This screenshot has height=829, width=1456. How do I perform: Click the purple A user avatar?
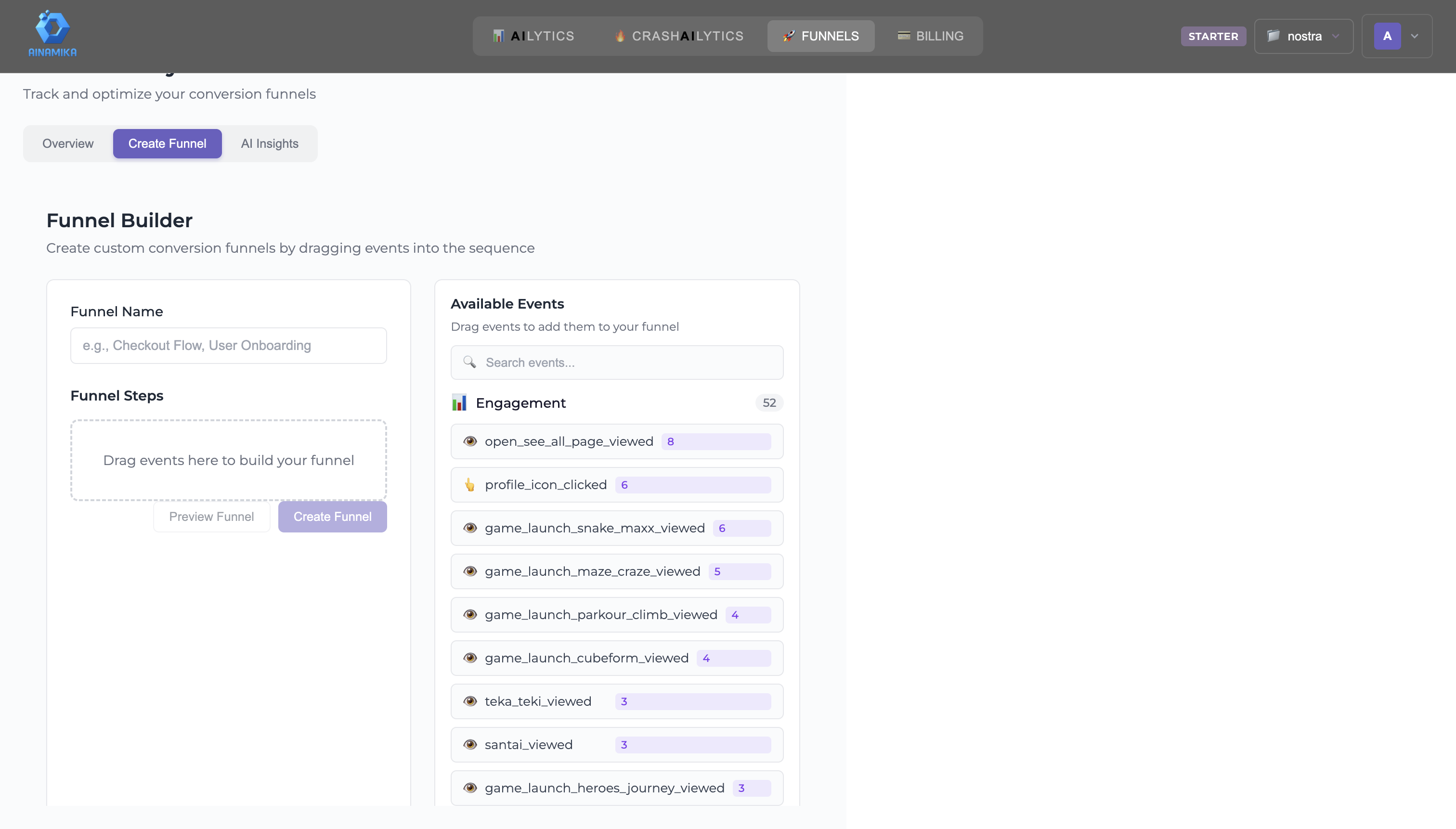coord(1387,36)
